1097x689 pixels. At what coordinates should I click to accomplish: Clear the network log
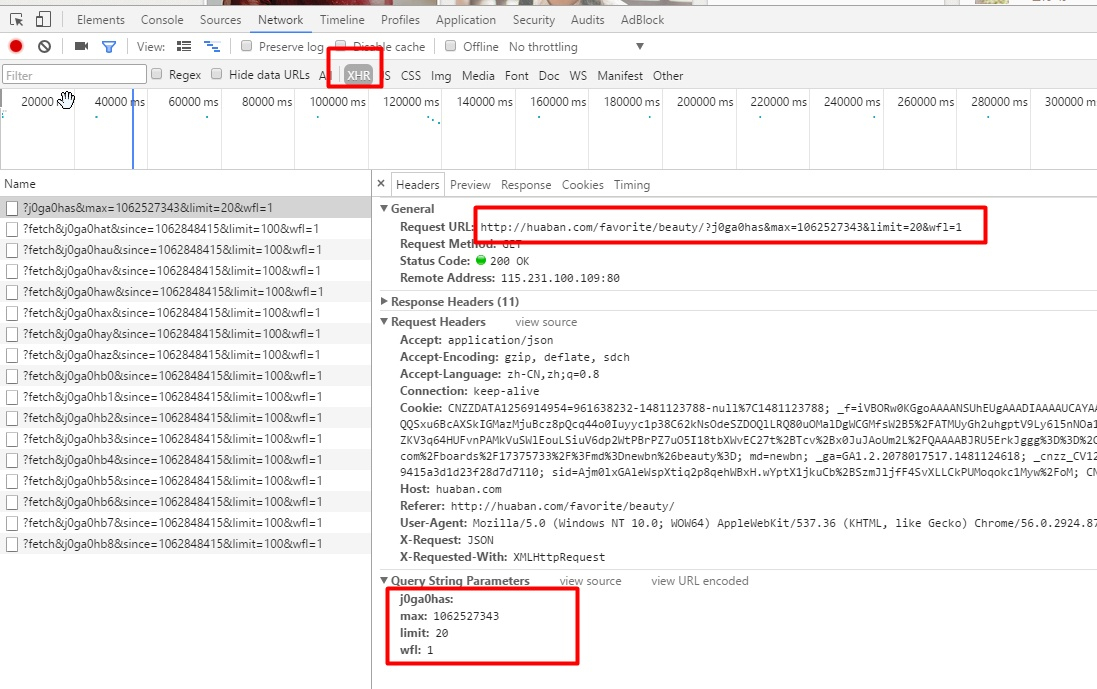[44, 46]
